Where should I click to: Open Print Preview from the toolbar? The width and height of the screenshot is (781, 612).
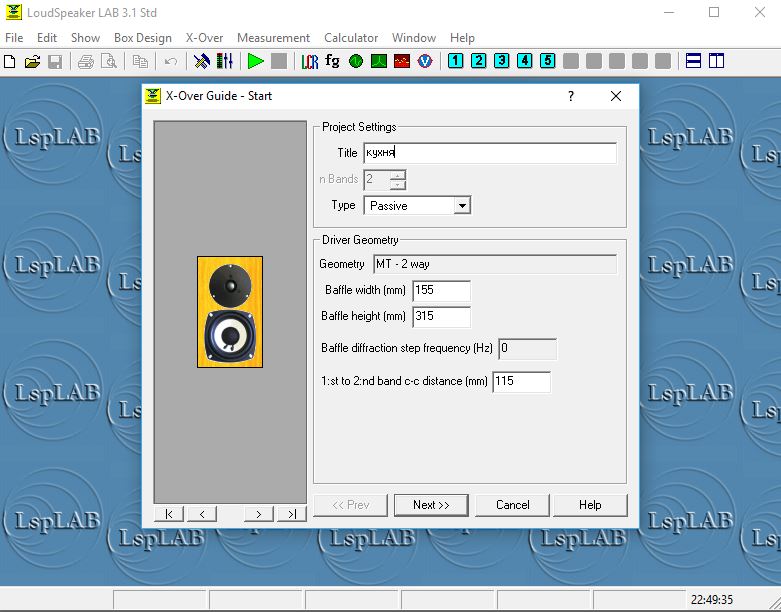(x=109, y=61)
